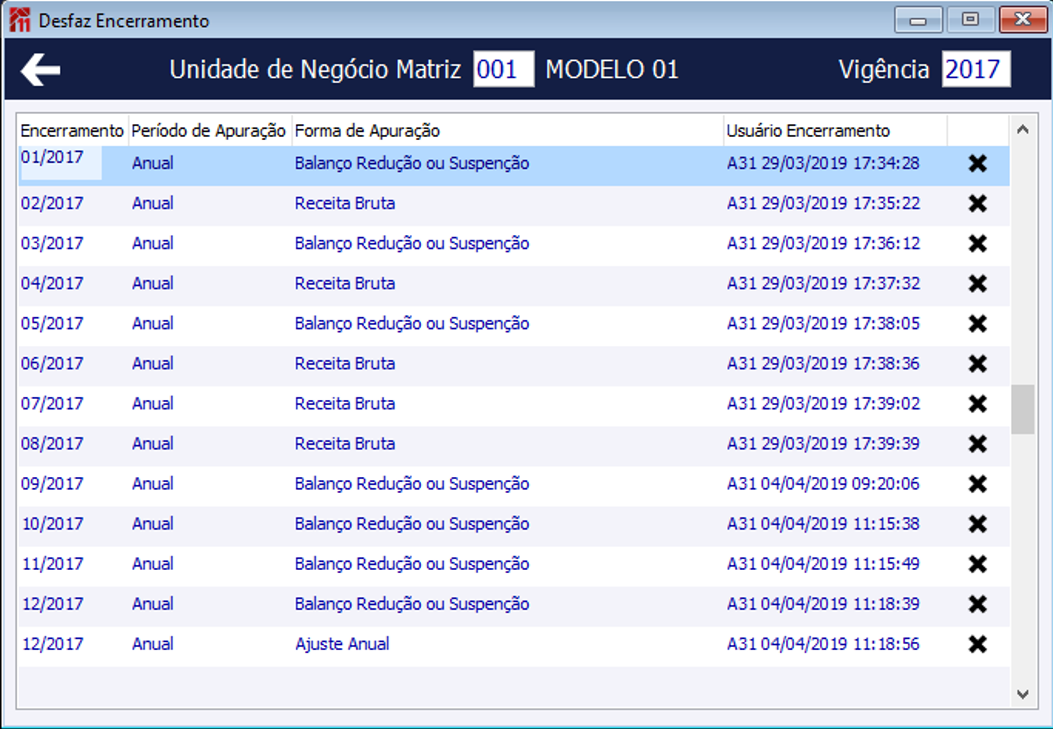This screenshot has height=729, width=1053.
Task: Sort by Período de Apuração header
Action: click(x=210, y=131)
